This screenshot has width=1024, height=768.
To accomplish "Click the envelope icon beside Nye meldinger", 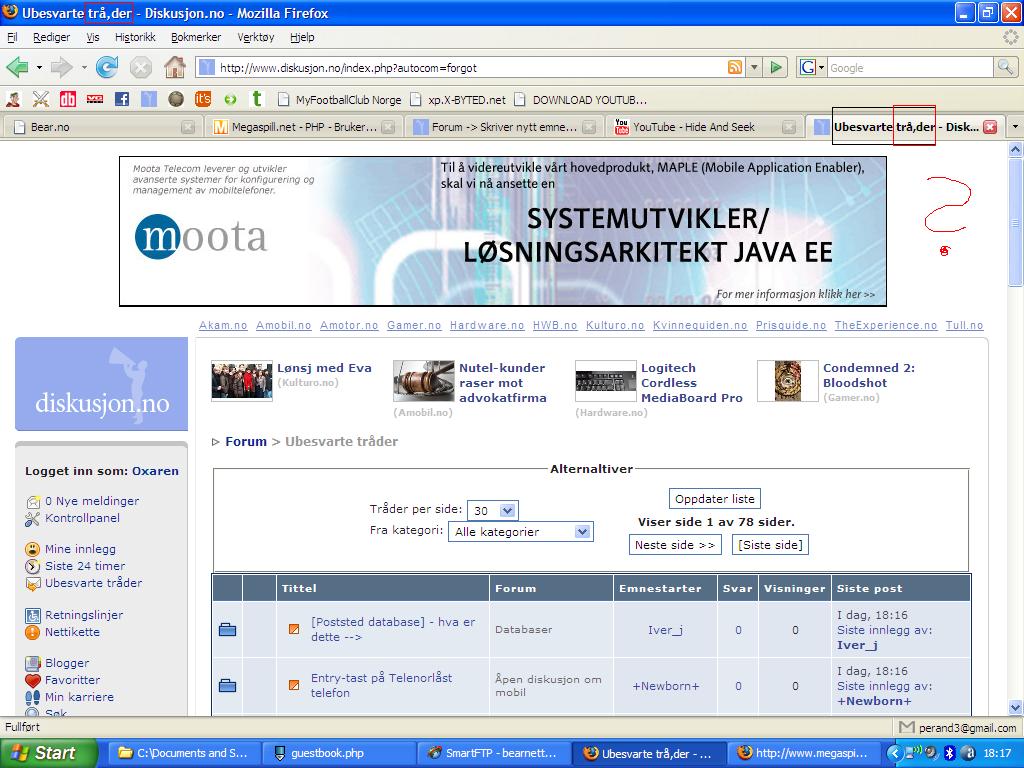I will (x=33, y=502).
